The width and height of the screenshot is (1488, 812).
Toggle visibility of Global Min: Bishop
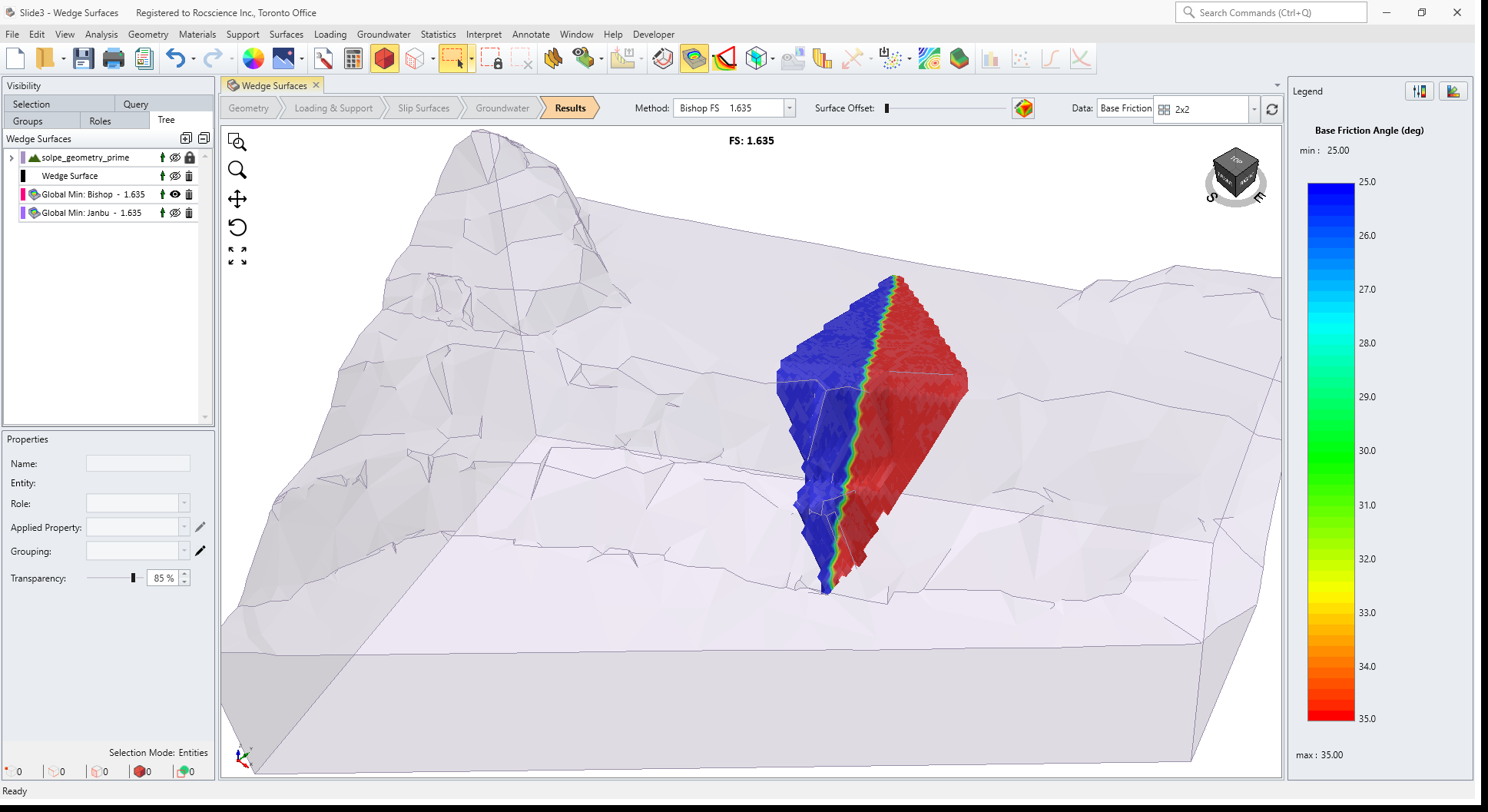[175, 194]
